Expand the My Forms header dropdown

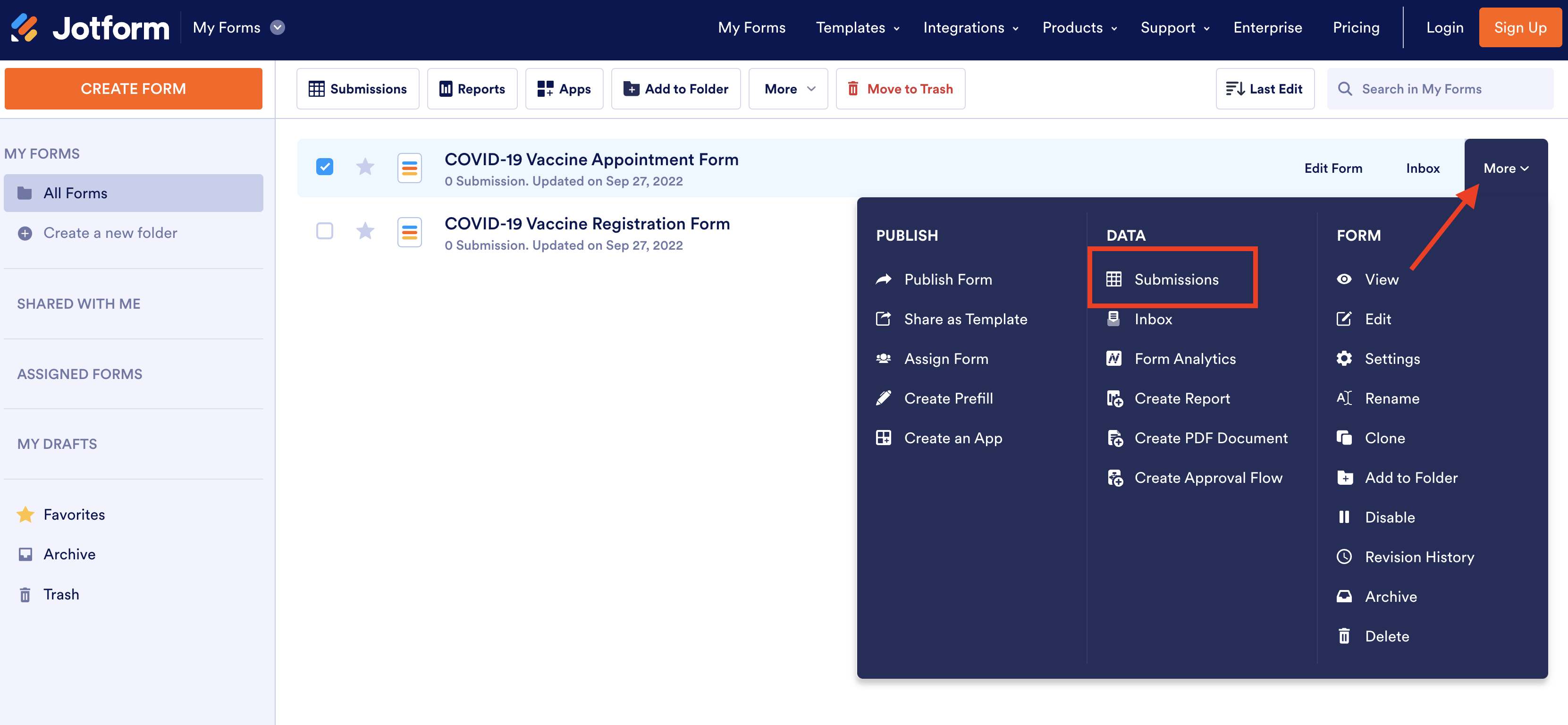[278, 27]
